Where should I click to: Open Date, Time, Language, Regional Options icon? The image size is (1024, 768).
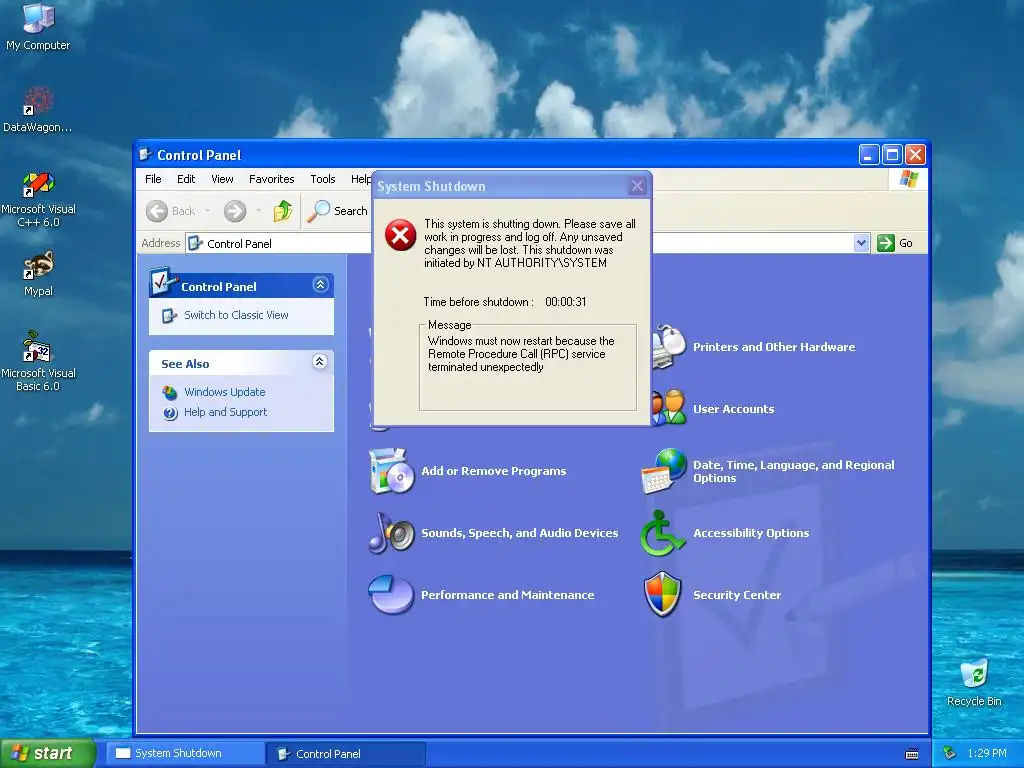664,471
